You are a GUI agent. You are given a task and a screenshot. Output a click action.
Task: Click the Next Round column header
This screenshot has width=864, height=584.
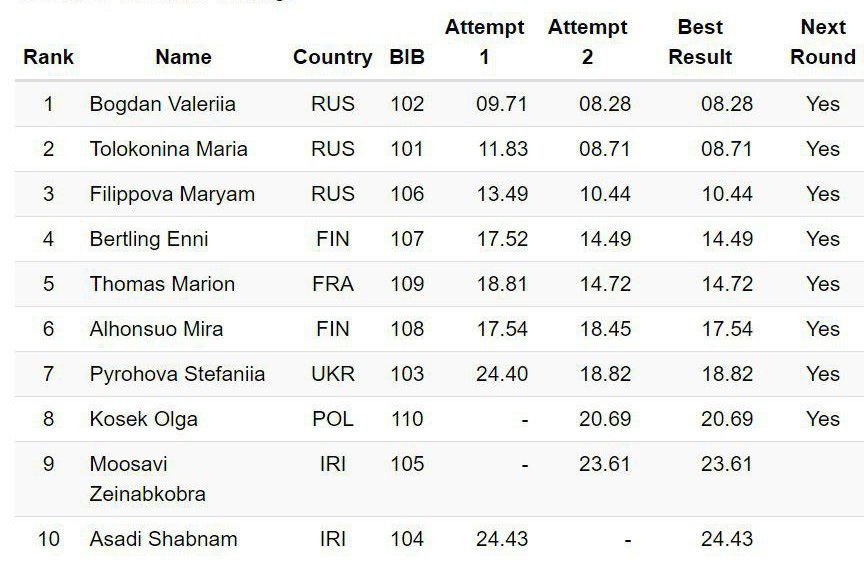(822, 42)
